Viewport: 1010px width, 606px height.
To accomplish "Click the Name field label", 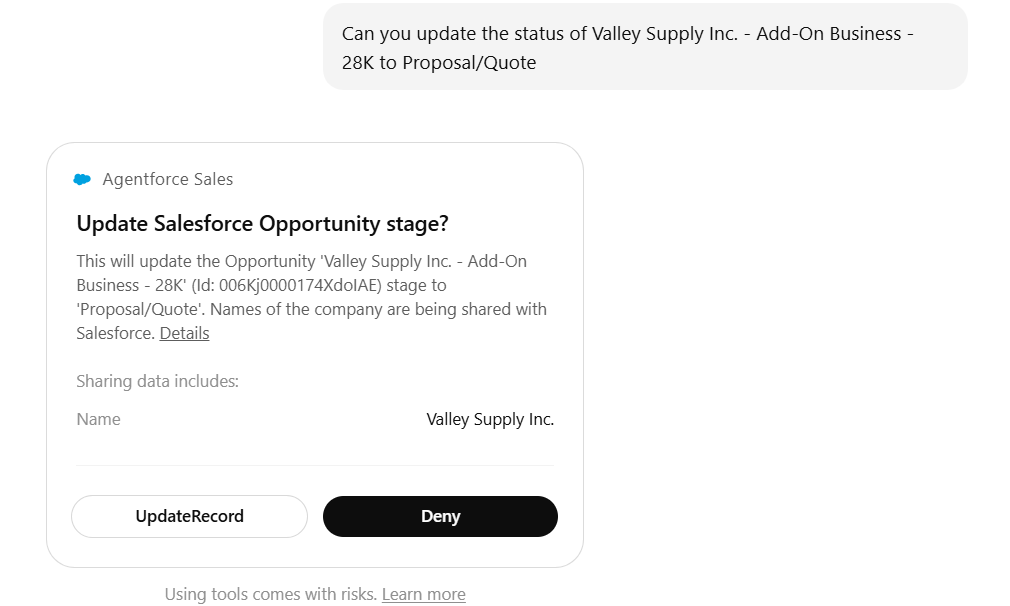I will coord(98,419).
